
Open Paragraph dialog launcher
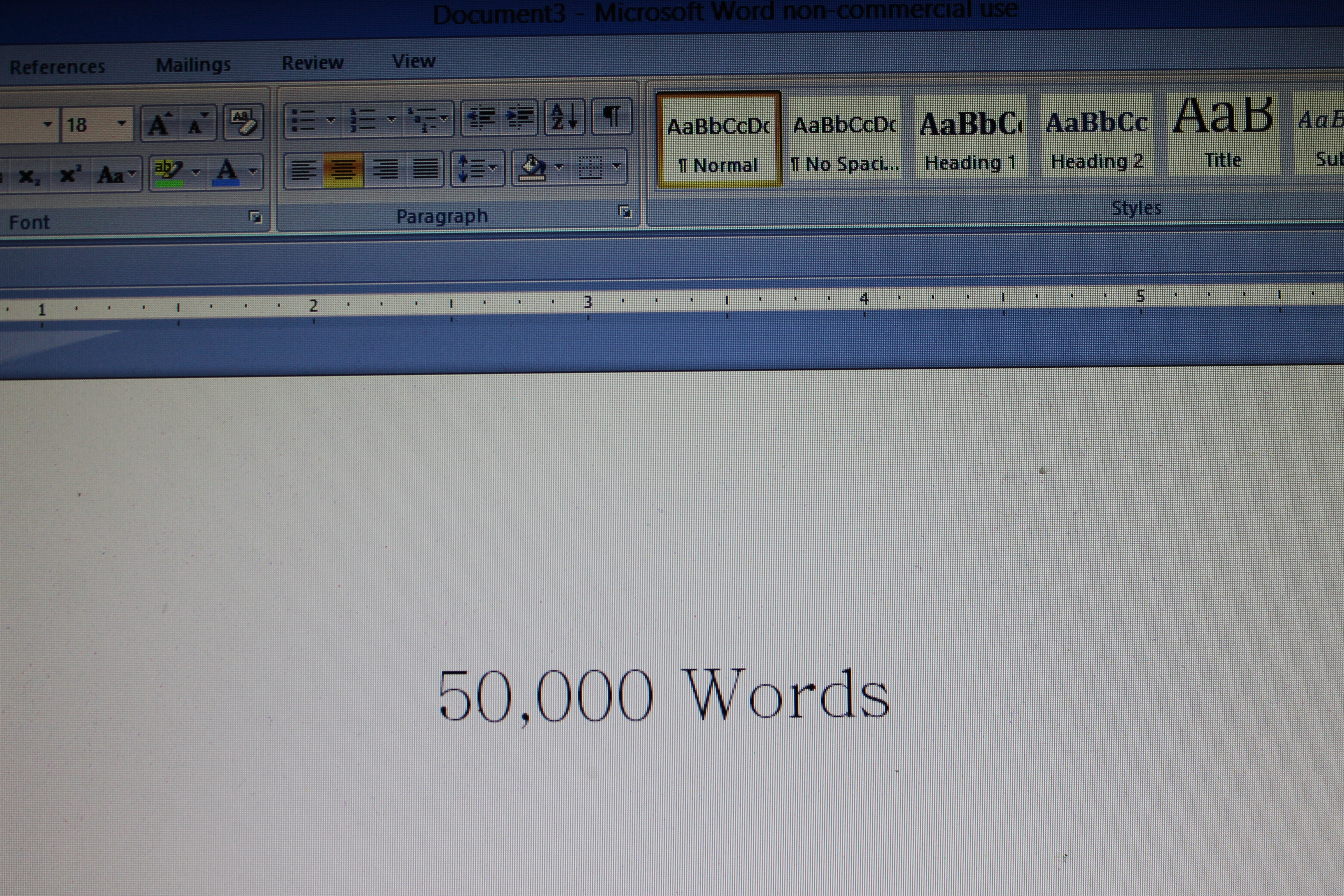point(624,212)
